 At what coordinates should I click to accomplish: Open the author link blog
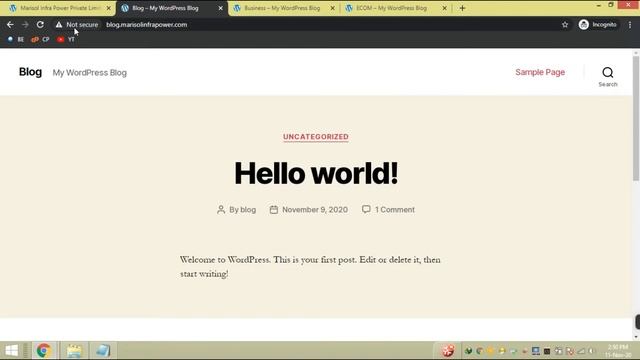[248, 210]
